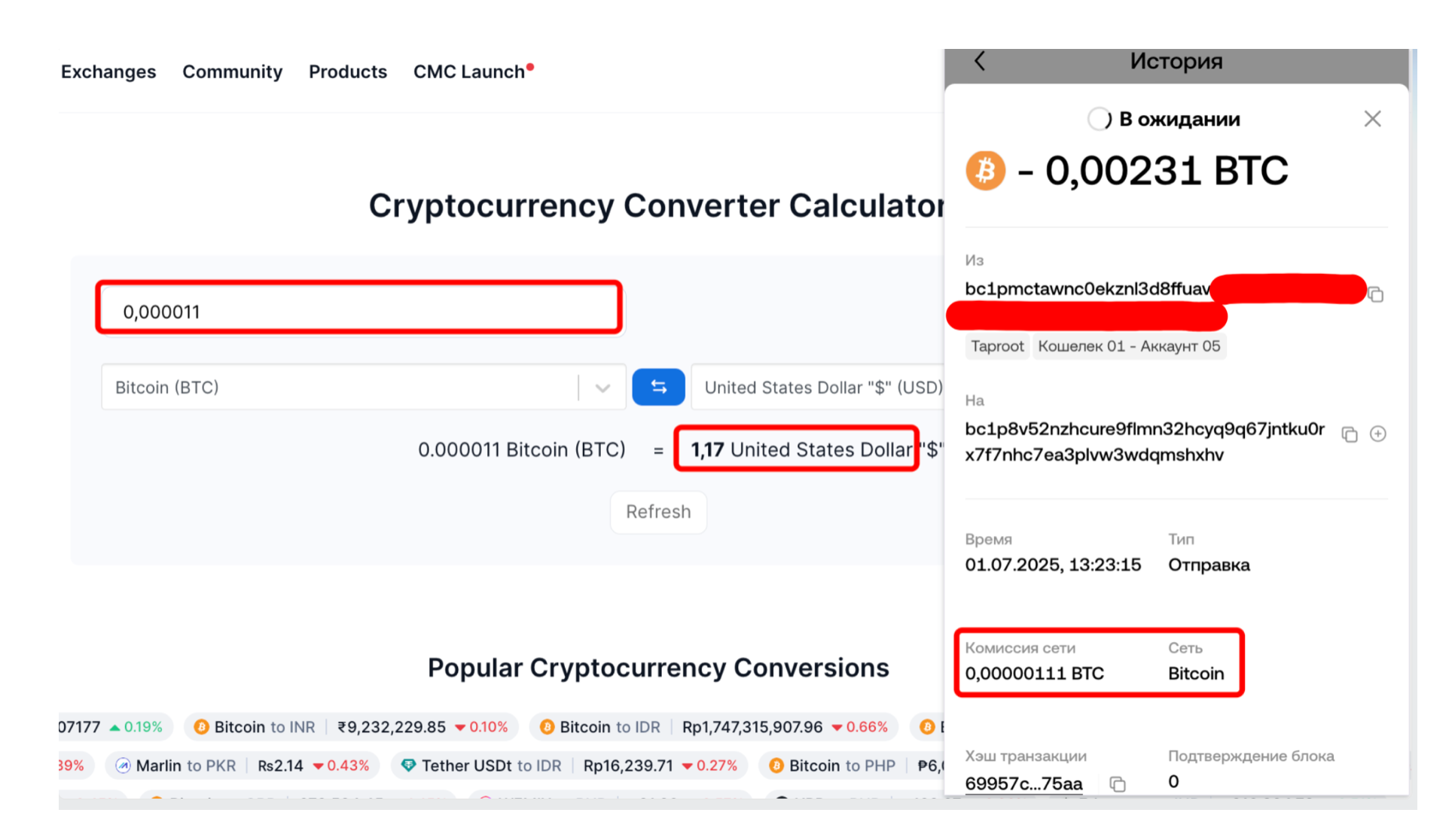Open the Bitcoin to INR conversion
Viewport: 1455px width, 840px height.
(x=264, y=727)
